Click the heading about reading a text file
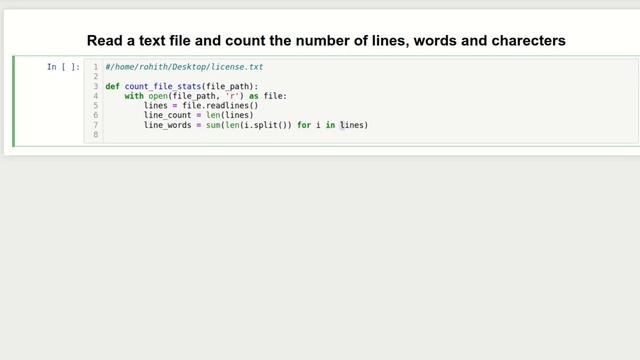 (326, 40)
